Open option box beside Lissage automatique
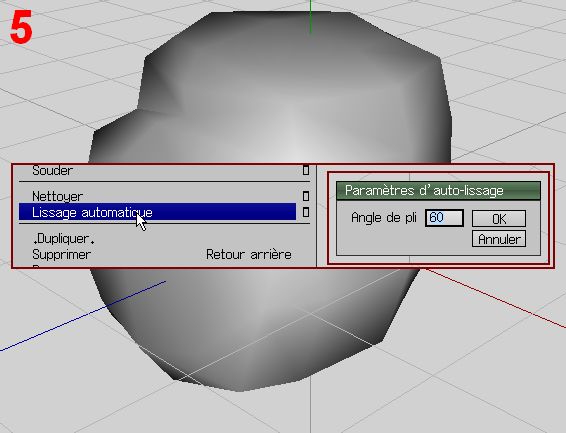Viewport: 566px width, 433px height. (306, 212)
